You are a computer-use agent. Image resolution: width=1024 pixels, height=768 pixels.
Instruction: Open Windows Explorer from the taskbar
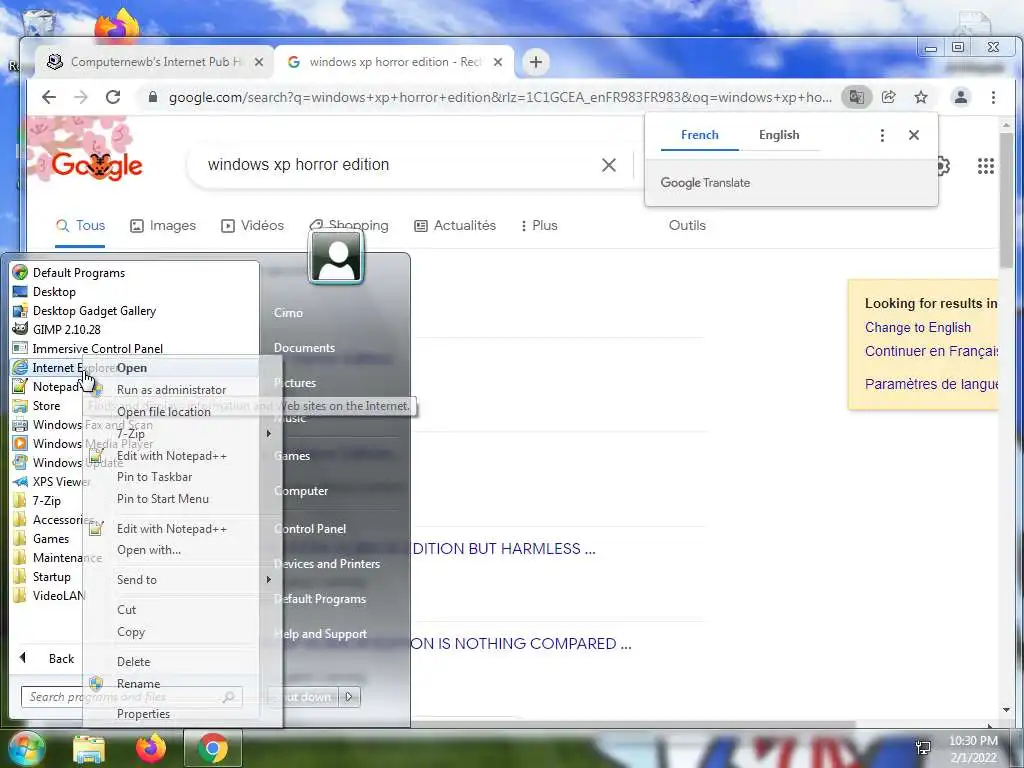click(89, 749)
